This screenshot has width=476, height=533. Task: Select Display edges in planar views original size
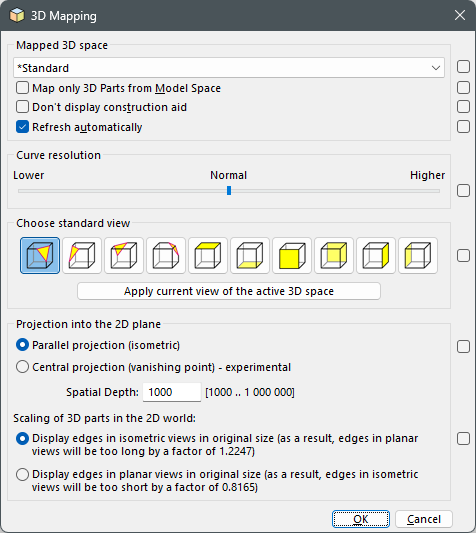tap(22, 474)
